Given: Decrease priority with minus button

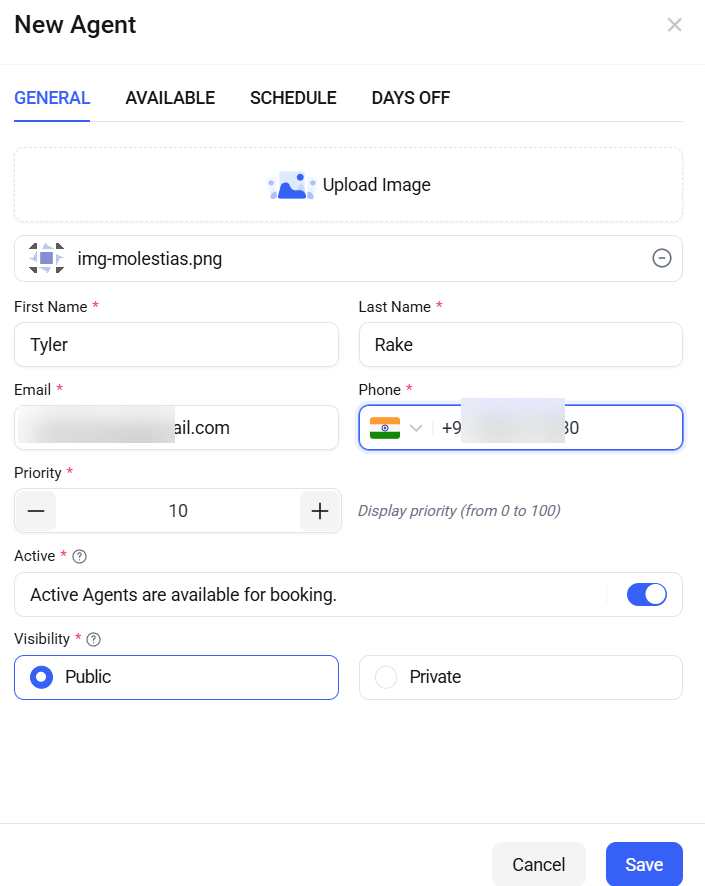Looking at the screenshot, I should [36, 511].
